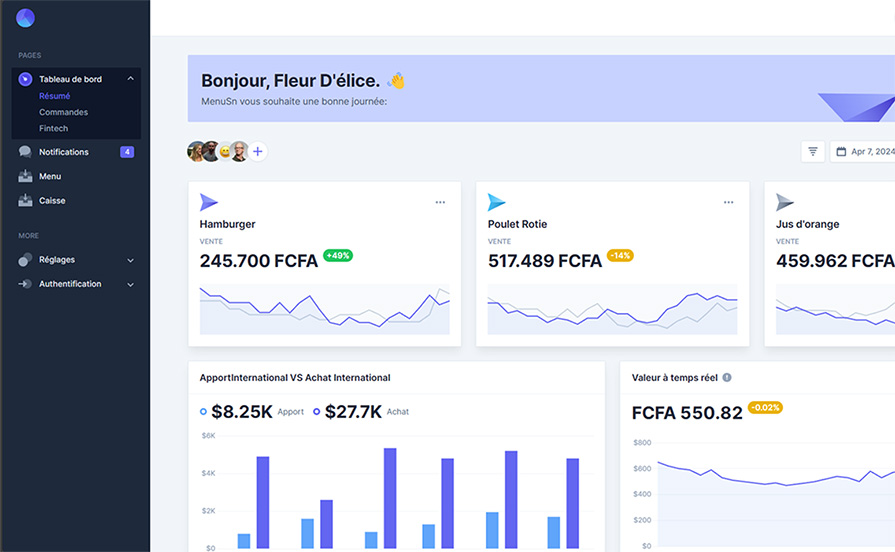This screenshot has height=552, width=895.
Task: Open the Commandes submenu item
Action: (63, 112)
